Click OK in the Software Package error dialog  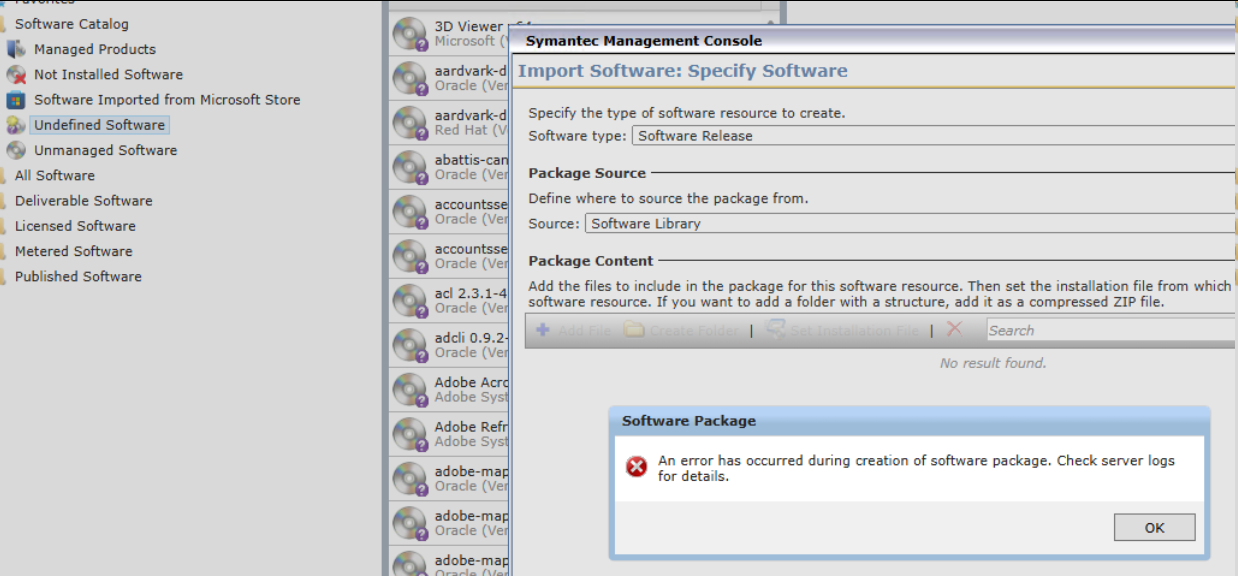(x=1154, y=528)
